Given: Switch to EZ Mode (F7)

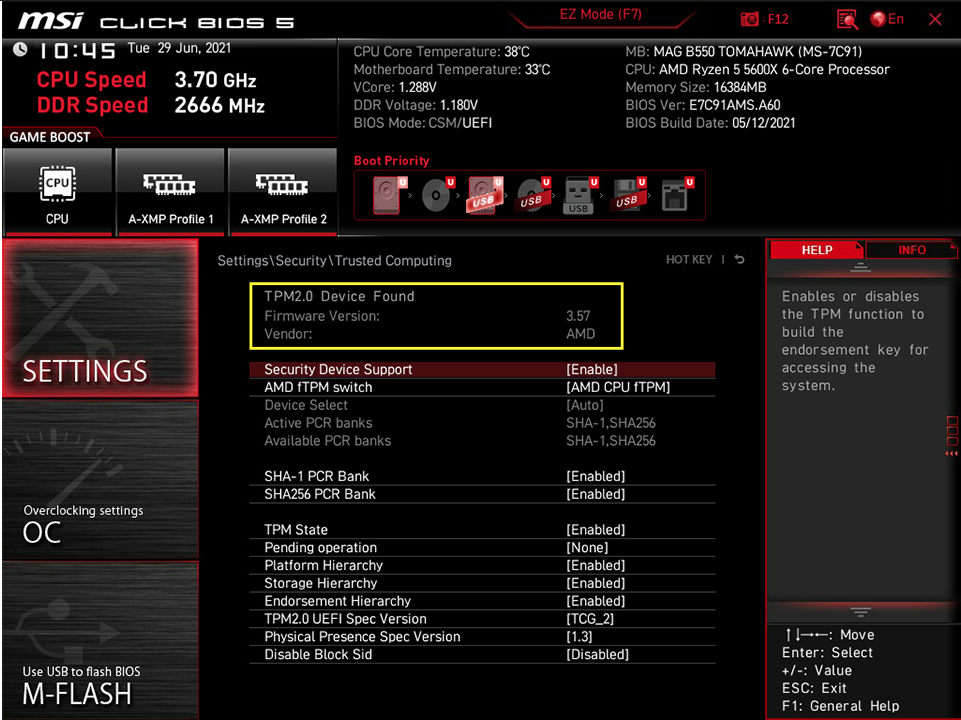Looking at the screenshot, I should 601,15.
